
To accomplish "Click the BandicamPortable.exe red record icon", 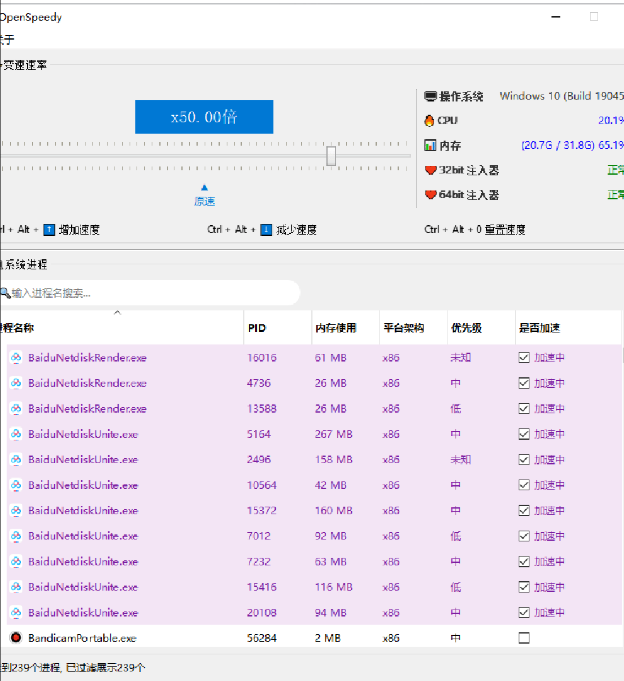I will 16,638.
